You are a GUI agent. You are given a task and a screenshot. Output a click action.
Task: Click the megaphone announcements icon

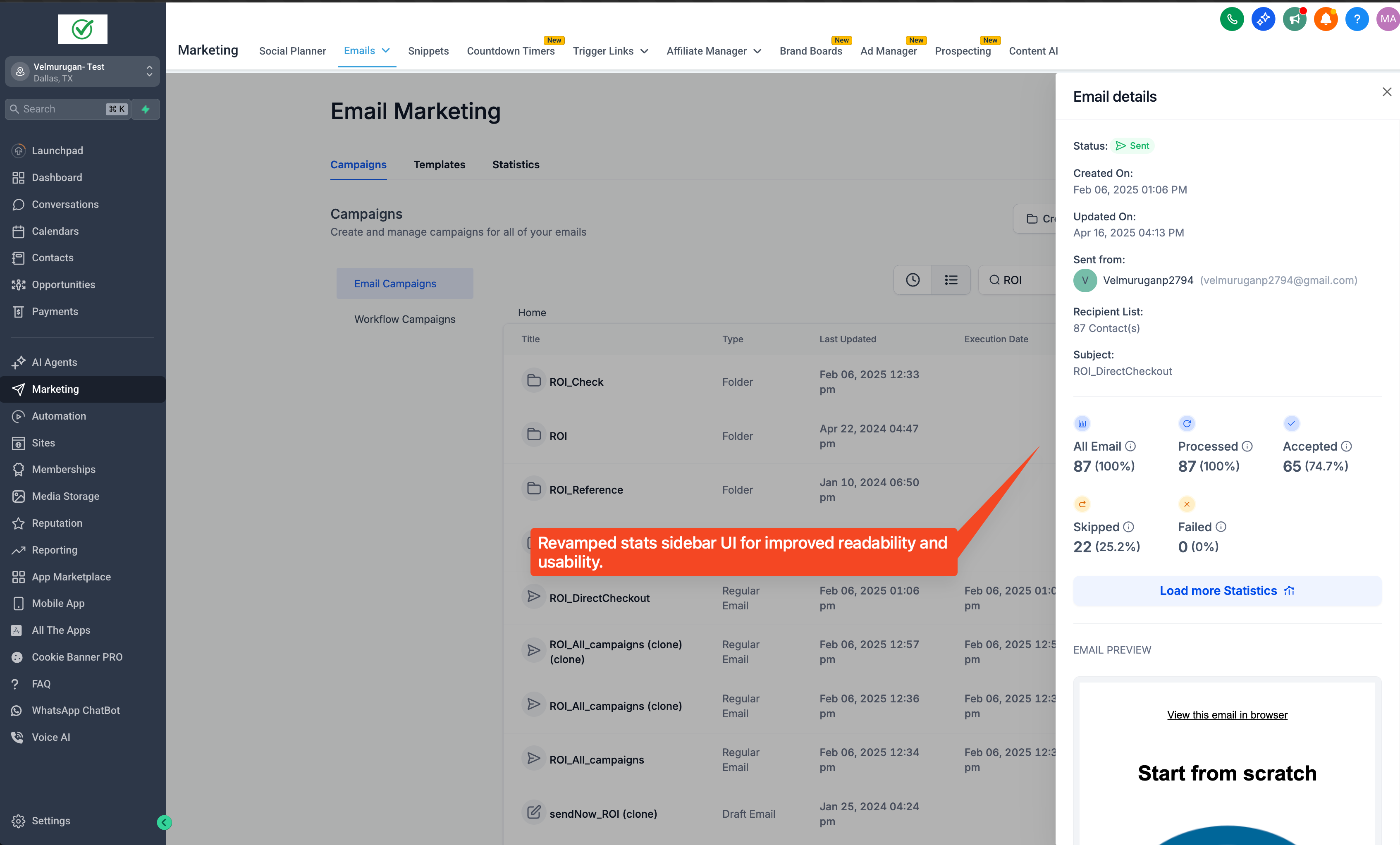[1294, 19]
